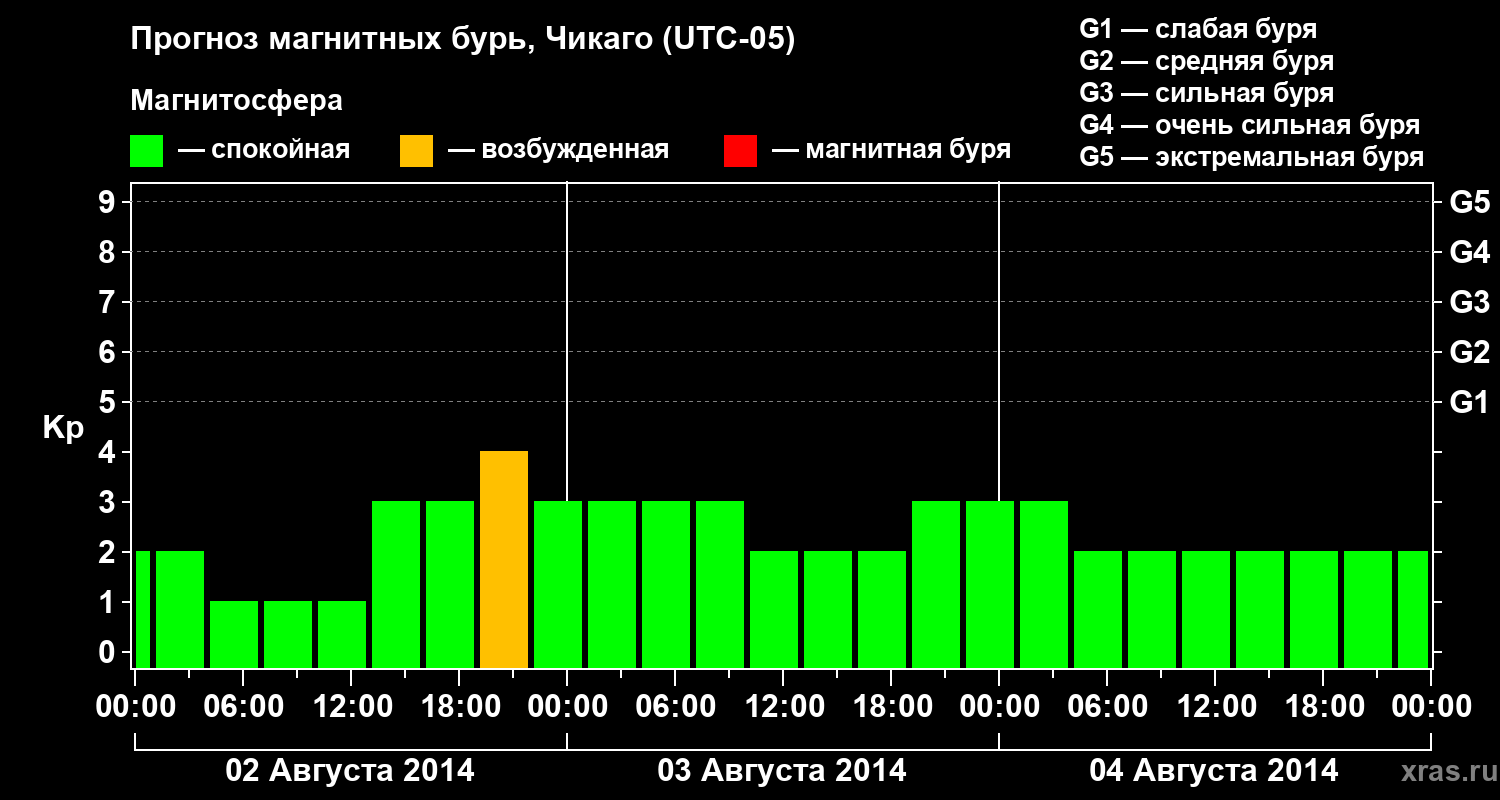Image resolution: width=1500 pixels, height=800 pixels.
Task: Click the right-axis 'G2' storm level label
Action: tap(1470, 352)
